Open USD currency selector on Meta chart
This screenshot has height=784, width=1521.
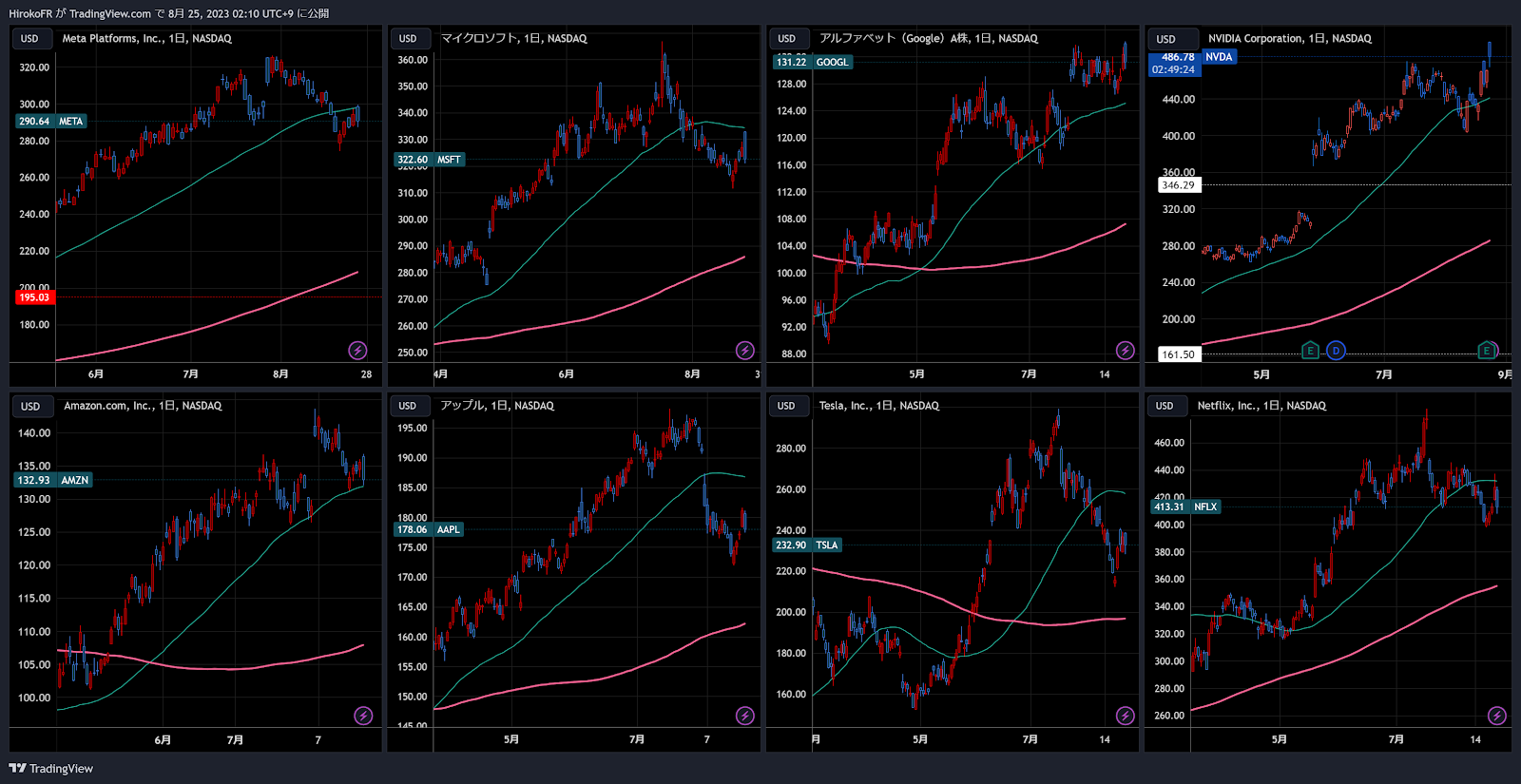(30, 39)
